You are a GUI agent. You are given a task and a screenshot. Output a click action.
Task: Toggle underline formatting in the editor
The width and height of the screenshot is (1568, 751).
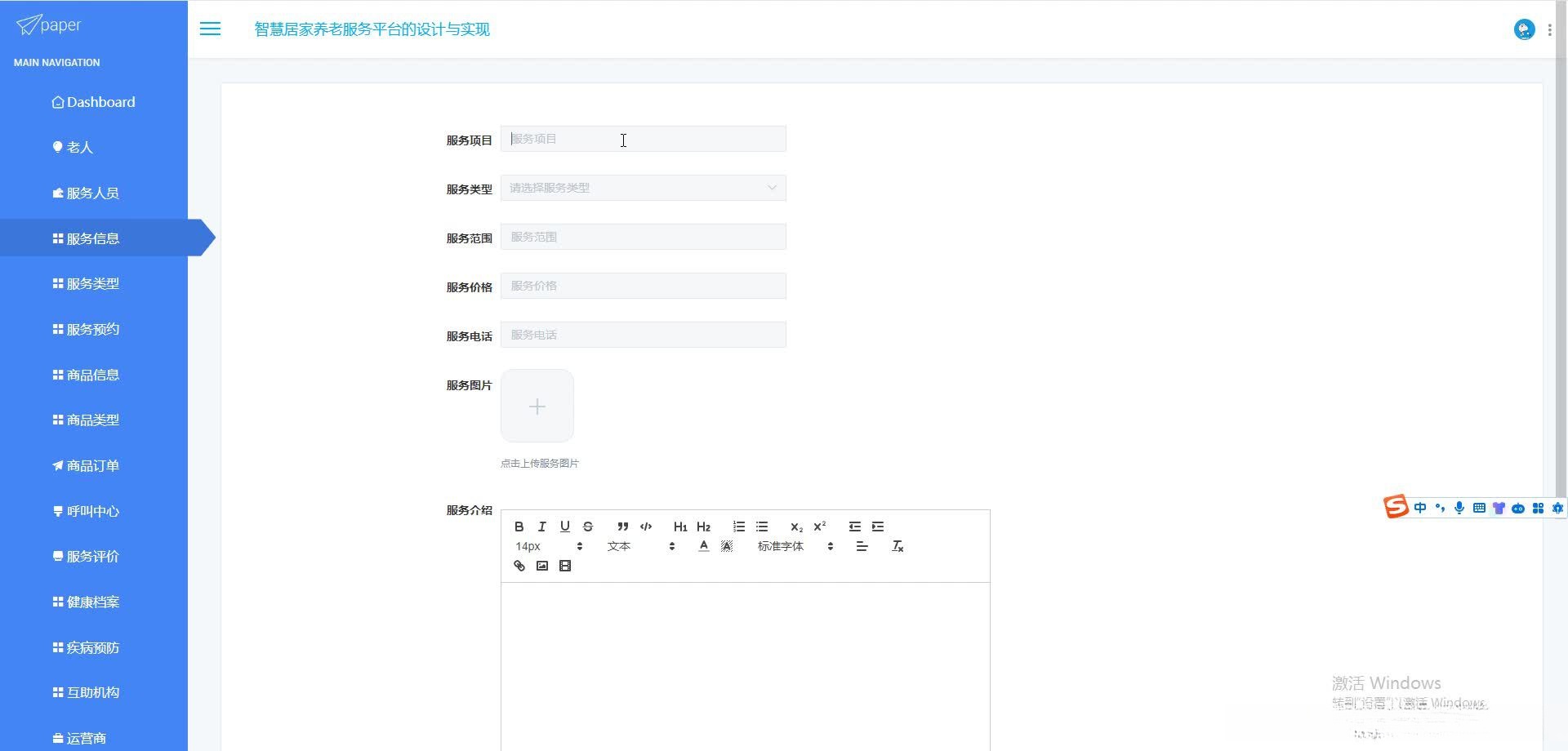pyautogui.click(x=564, y=527)
